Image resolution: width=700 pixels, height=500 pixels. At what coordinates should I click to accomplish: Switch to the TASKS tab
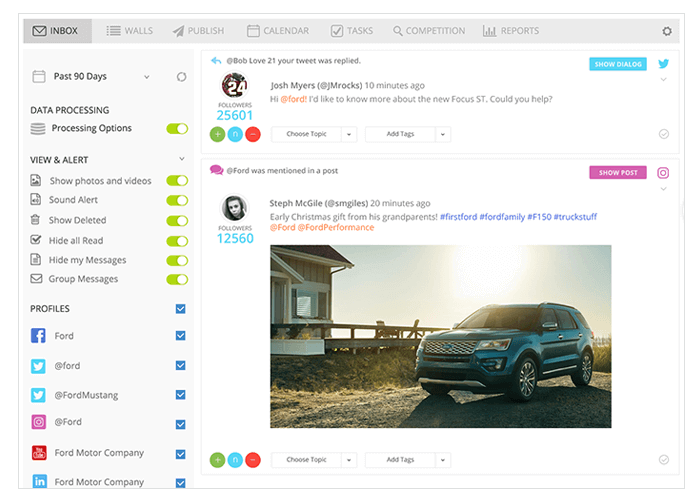(352, 31)
